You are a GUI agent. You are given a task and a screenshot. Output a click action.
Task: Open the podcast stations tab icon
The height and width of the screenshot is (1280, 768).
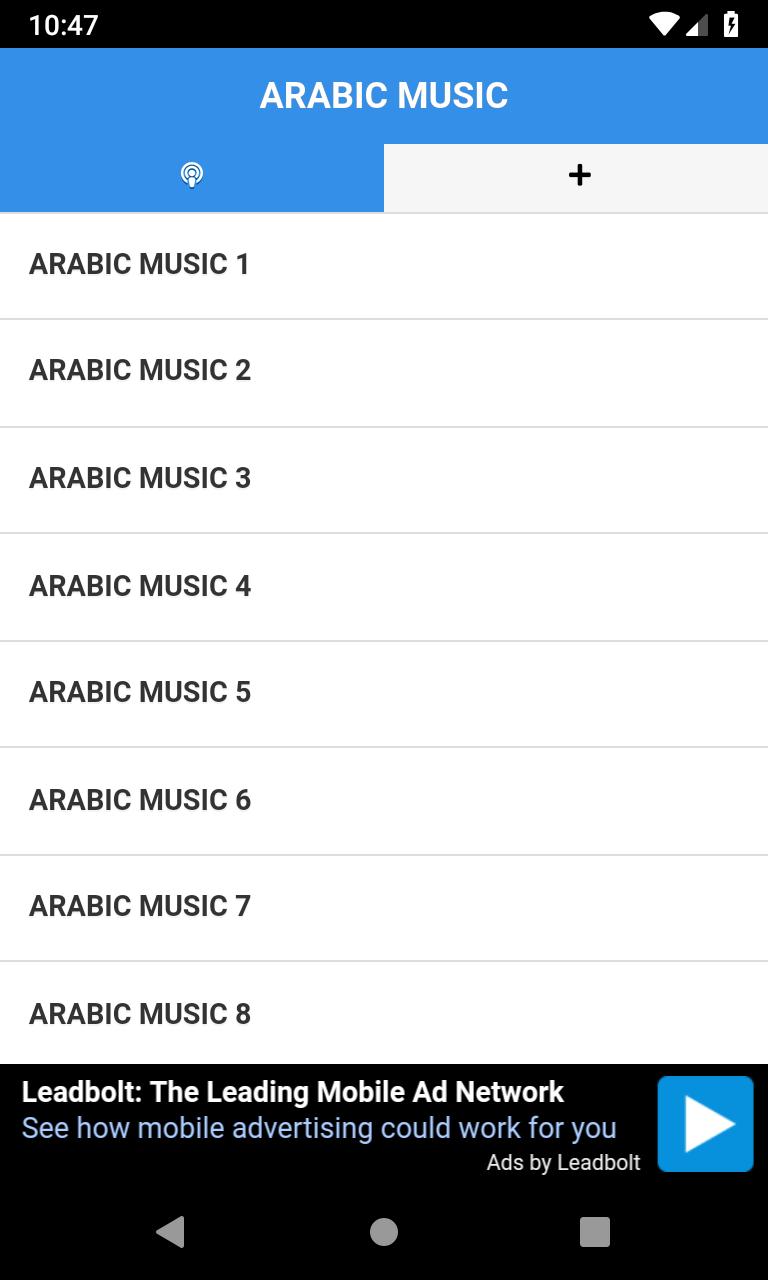(192, 176)
